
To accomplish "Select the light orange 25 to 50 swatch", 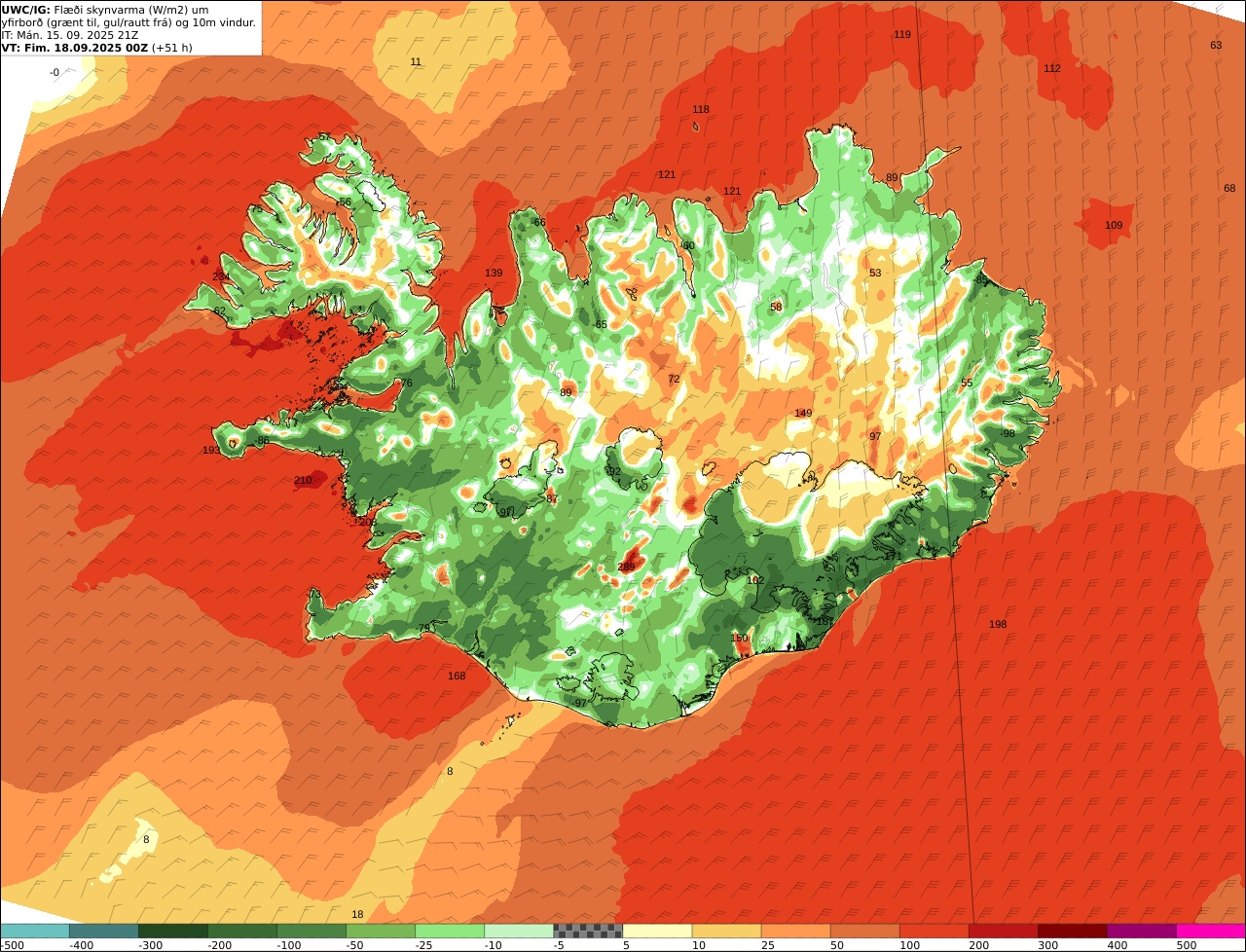I will 796,931.
